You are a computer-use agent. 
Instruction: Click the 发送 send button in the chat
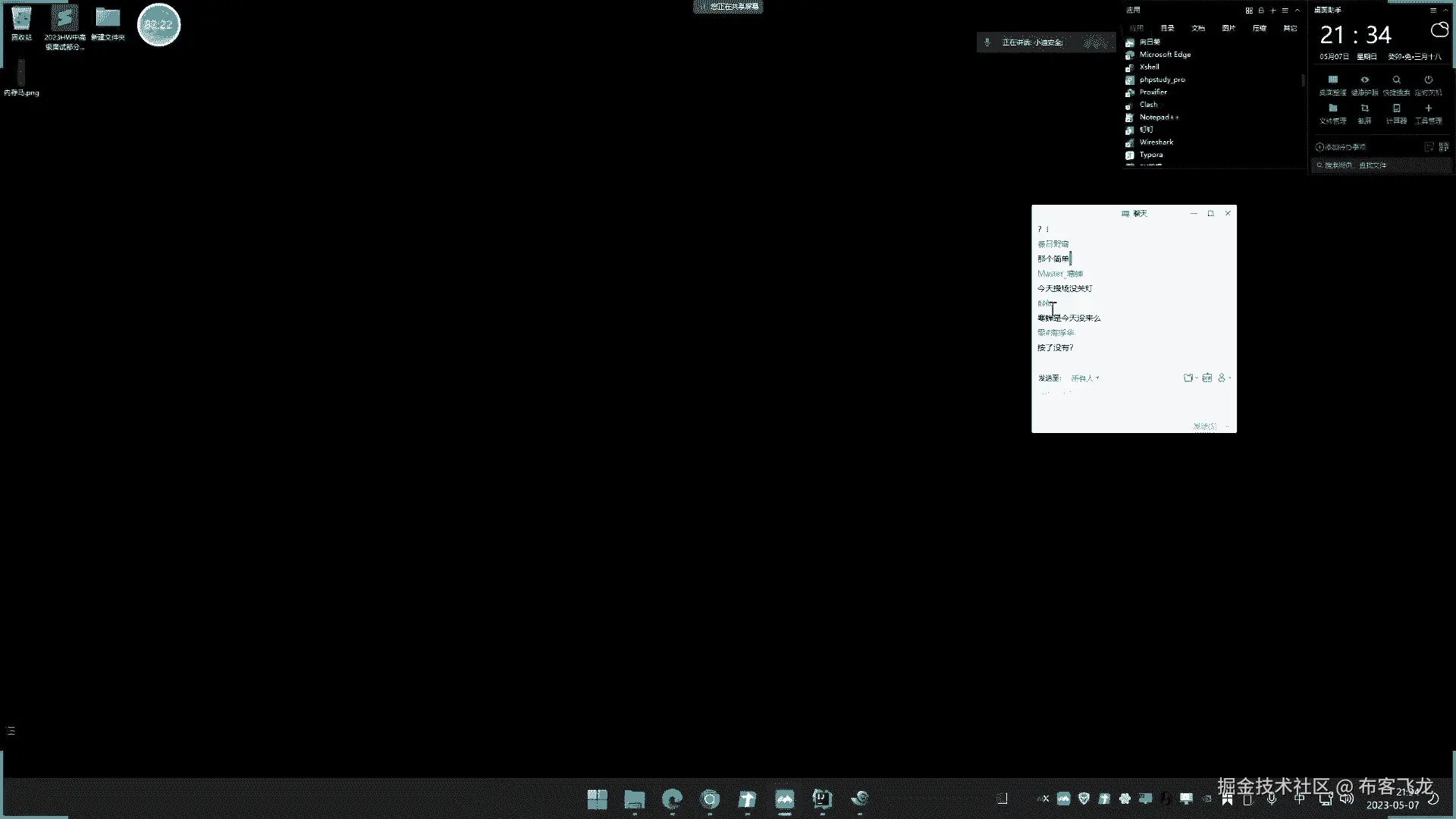(1204, 426)
